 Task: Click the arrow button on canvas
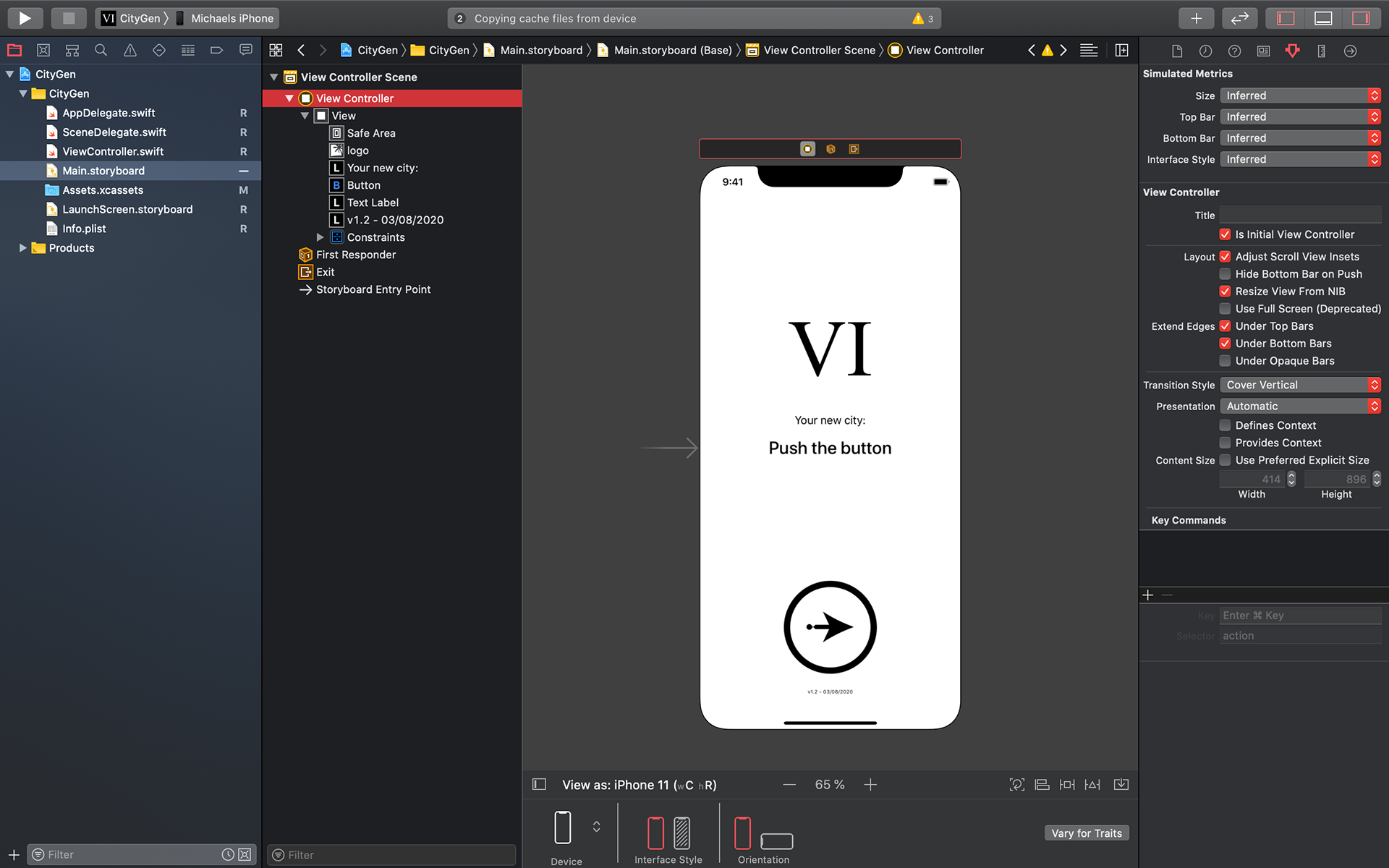click(x=830, y=627)
